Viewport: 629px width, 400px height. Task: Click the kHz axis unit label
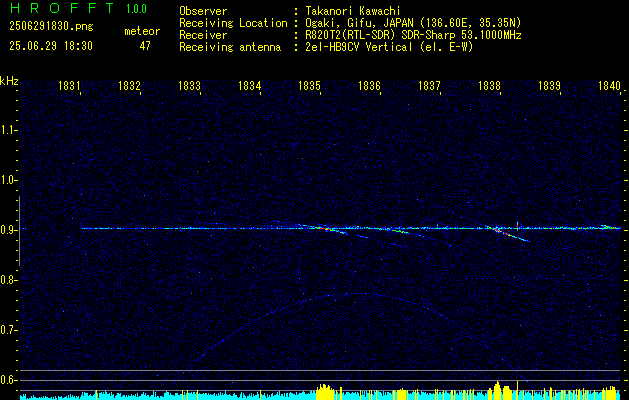point(9,81)
